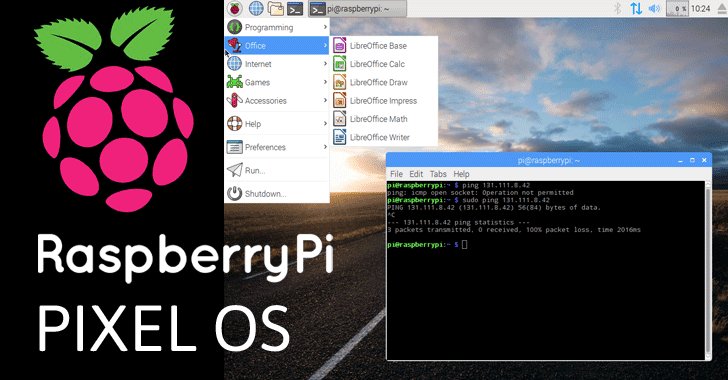Click the terminal vertical scrollbar

pyautogui.click(x=708, y=269)
